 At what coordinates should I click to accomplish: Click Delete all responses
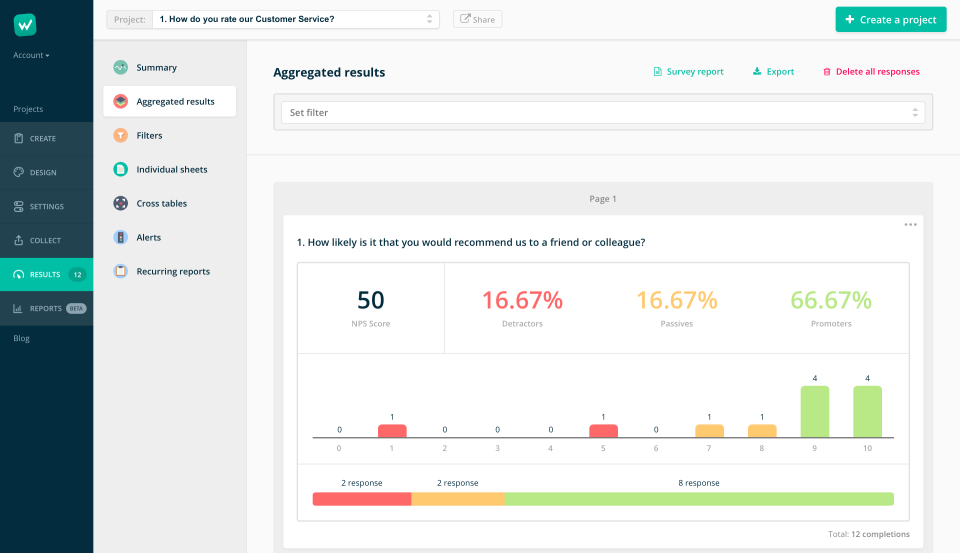tap(870, 72)
